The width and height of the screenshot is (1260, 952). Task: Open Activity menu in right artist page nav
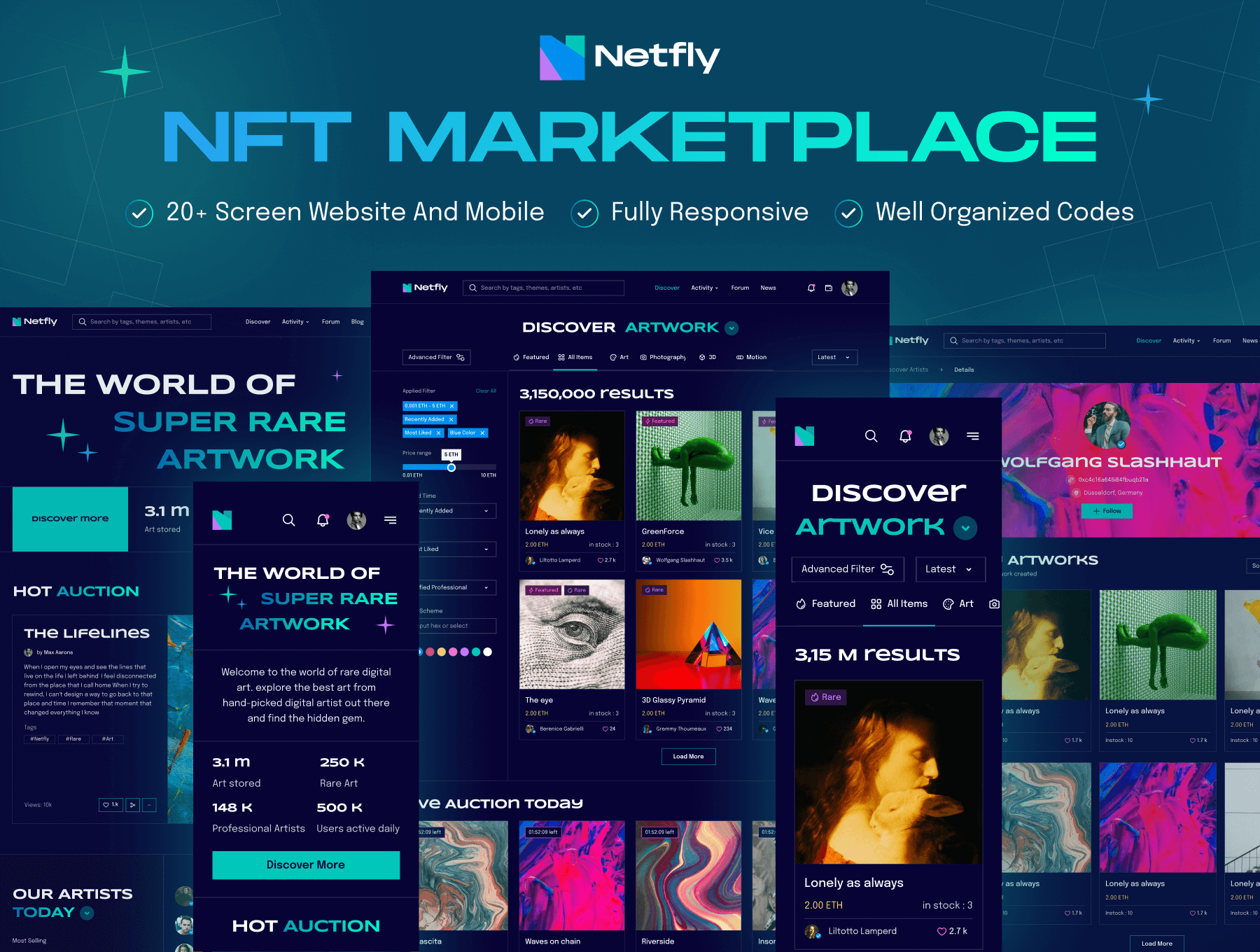coord(1186,341)
